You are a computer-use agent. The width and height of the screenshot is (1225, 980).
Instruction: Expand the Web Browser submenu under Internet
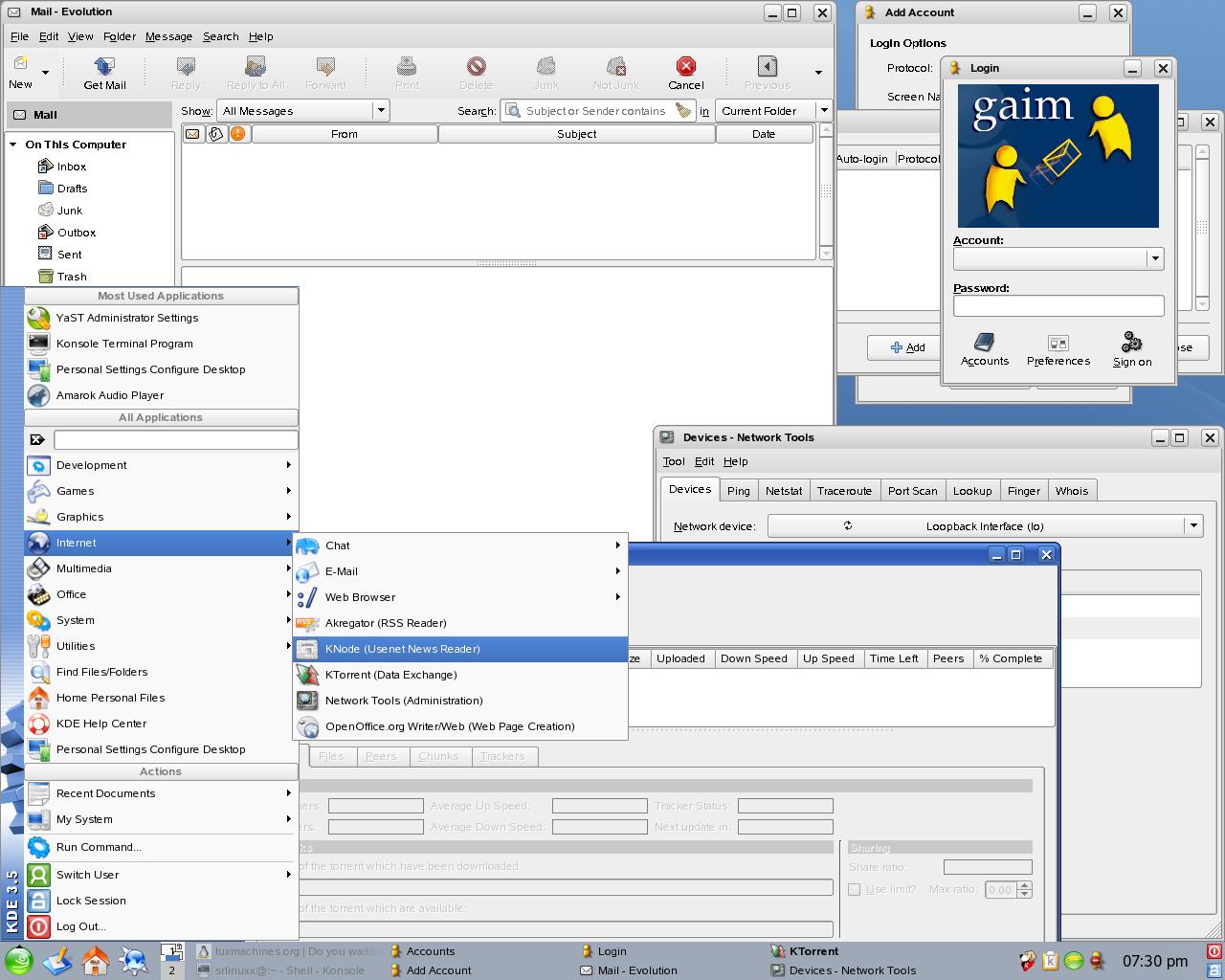coord(460,597)
